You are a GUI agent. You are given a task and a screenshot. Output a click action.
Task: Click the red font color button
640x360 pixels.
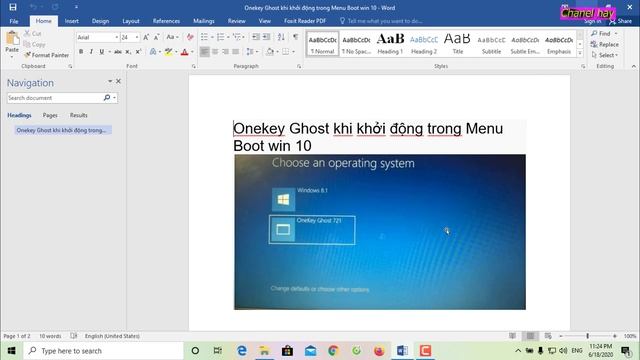184,52
